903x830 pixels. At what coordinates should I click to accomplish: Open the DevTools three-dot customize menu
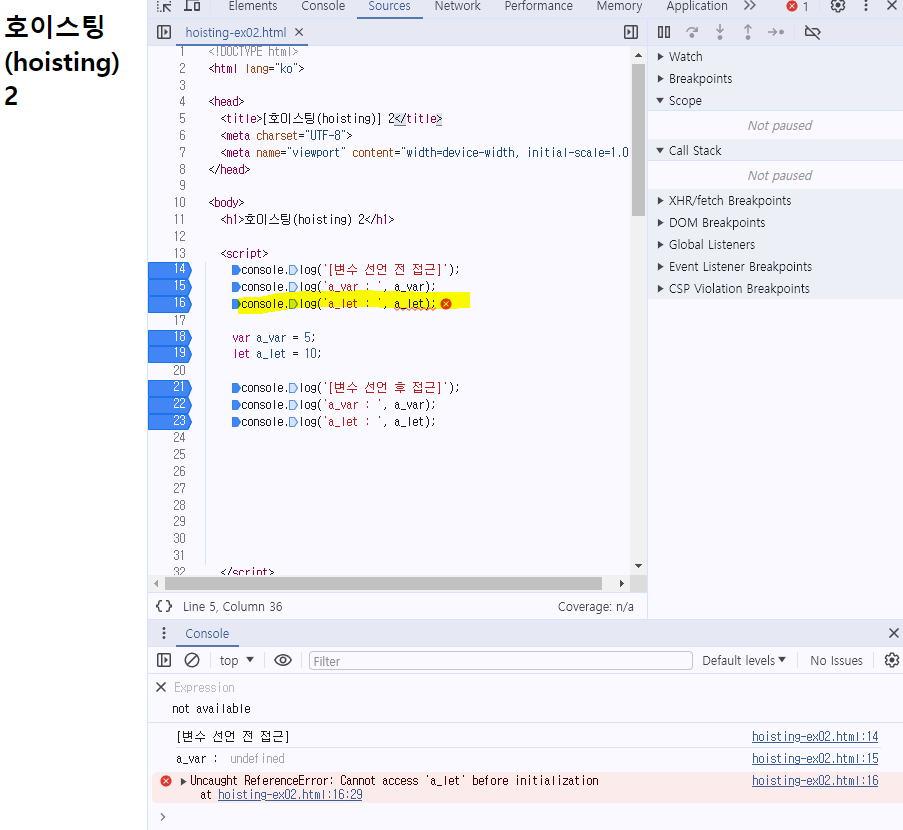tap(866, 6)
